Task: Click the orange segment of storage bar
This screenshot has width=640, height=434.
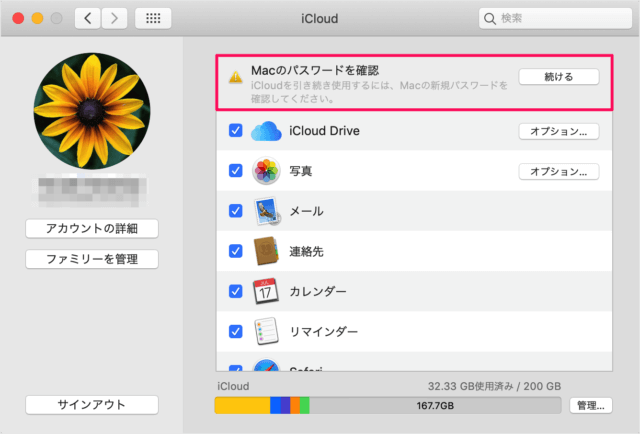Action: coord(295,405)
